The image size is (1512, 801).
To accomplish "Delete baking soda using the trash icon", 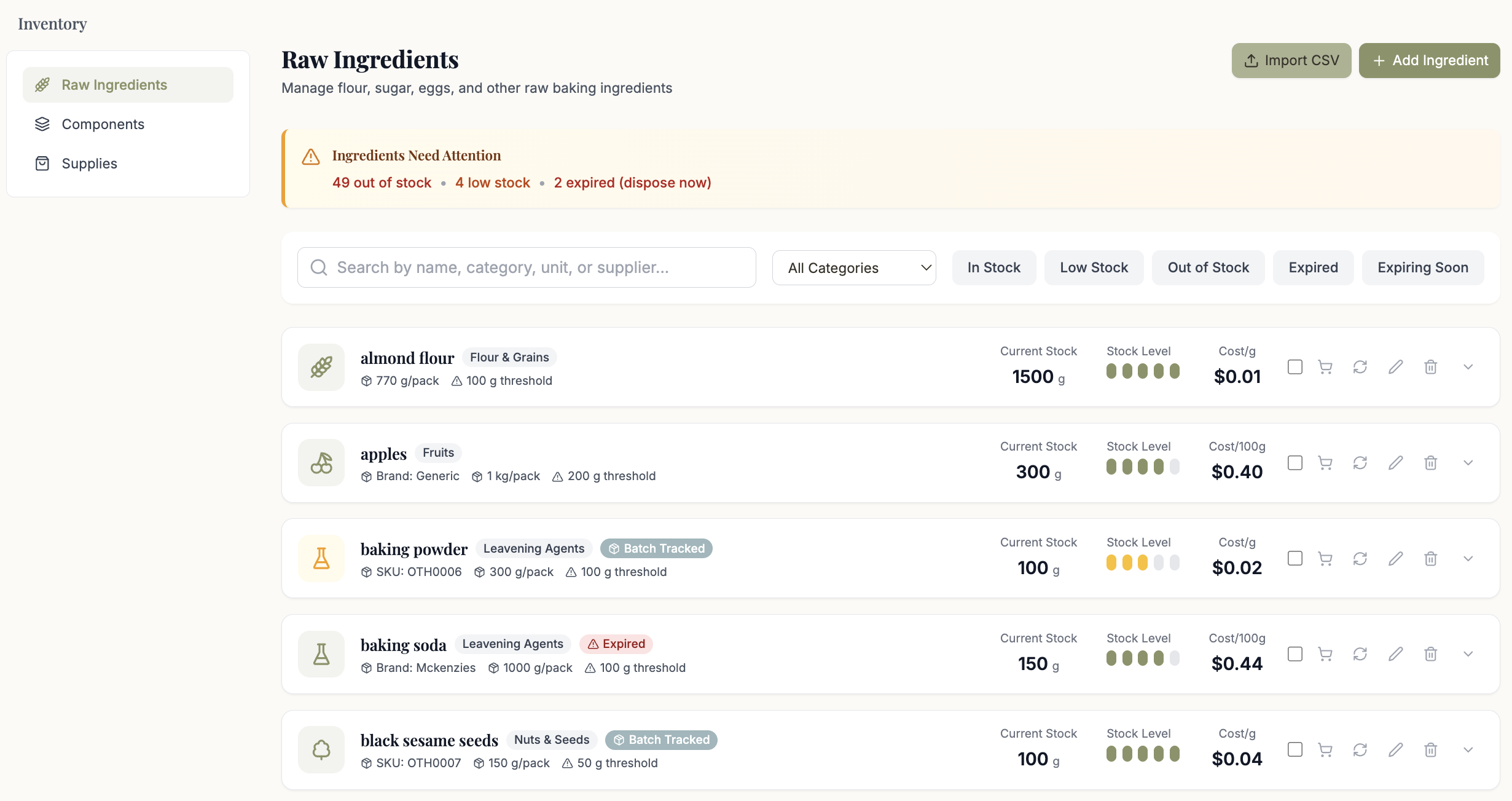I will point(1430,654).
